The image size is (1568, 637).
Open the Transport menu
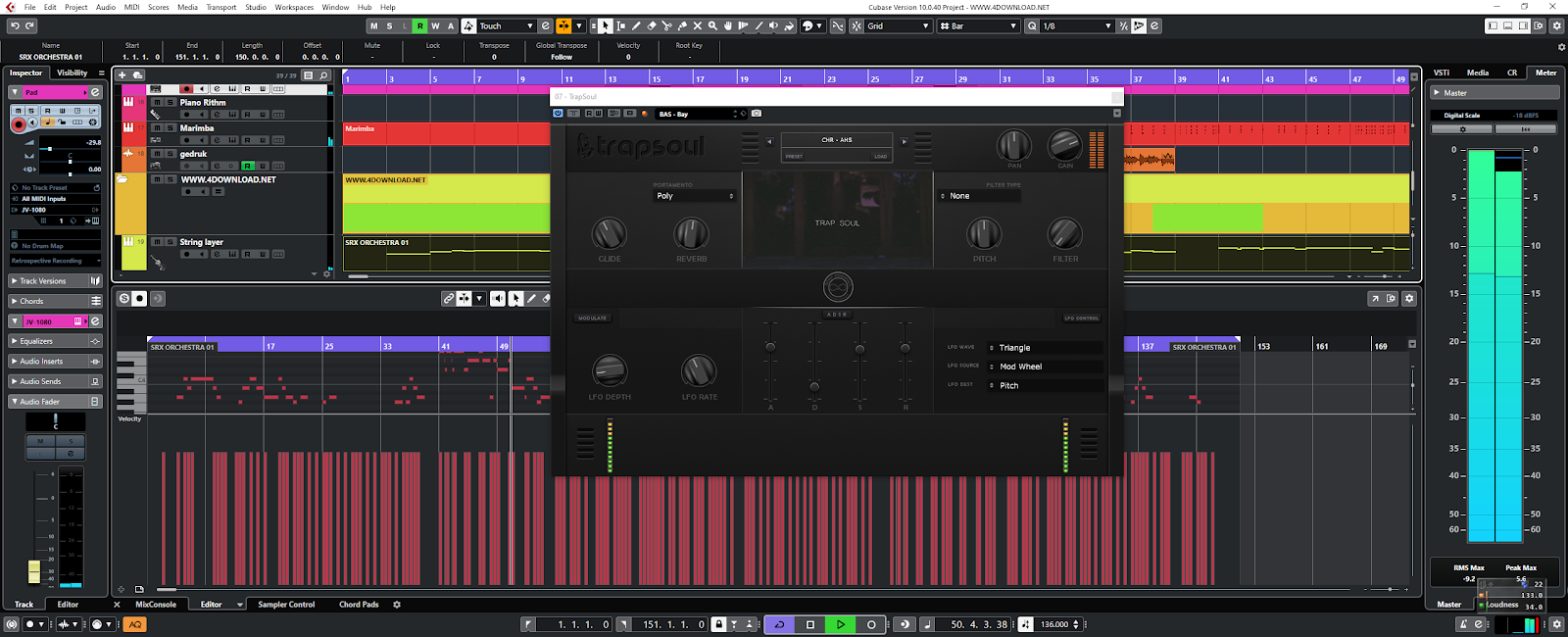point(220,7)
